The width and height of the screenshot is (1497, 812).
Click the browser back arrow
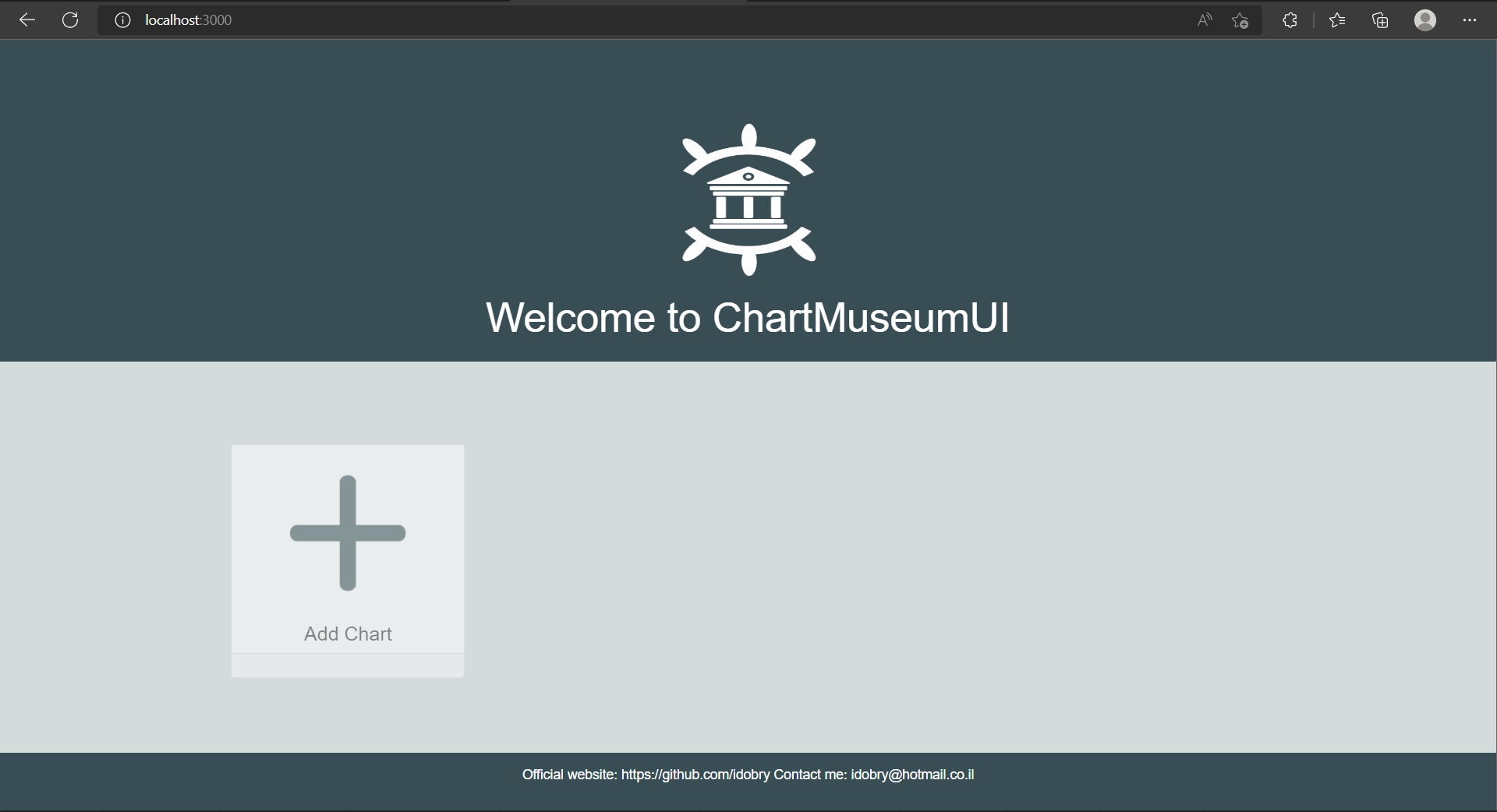tap(27, 20)
